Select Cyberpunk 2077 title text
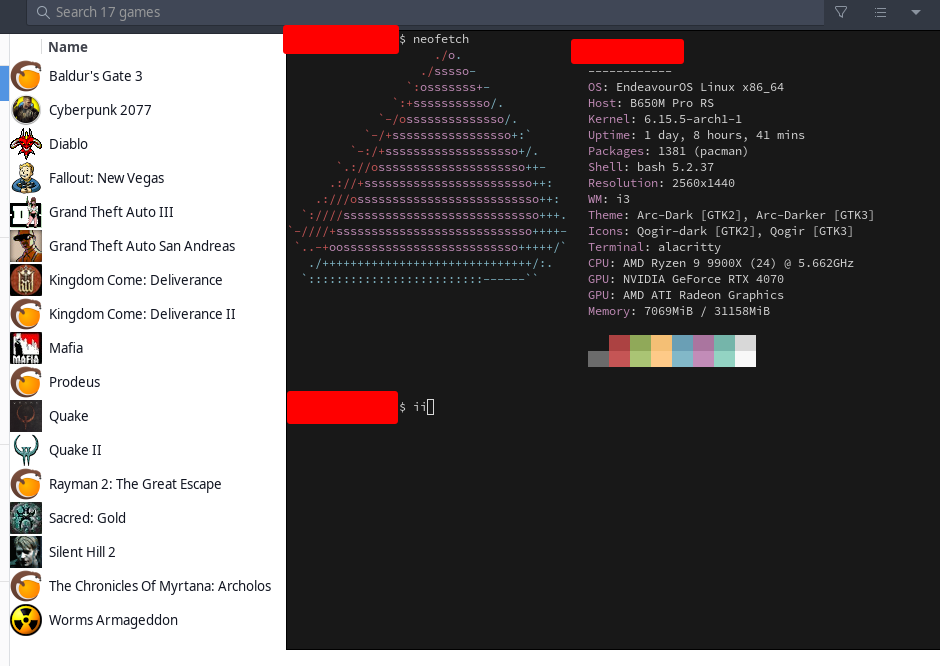 100,110
